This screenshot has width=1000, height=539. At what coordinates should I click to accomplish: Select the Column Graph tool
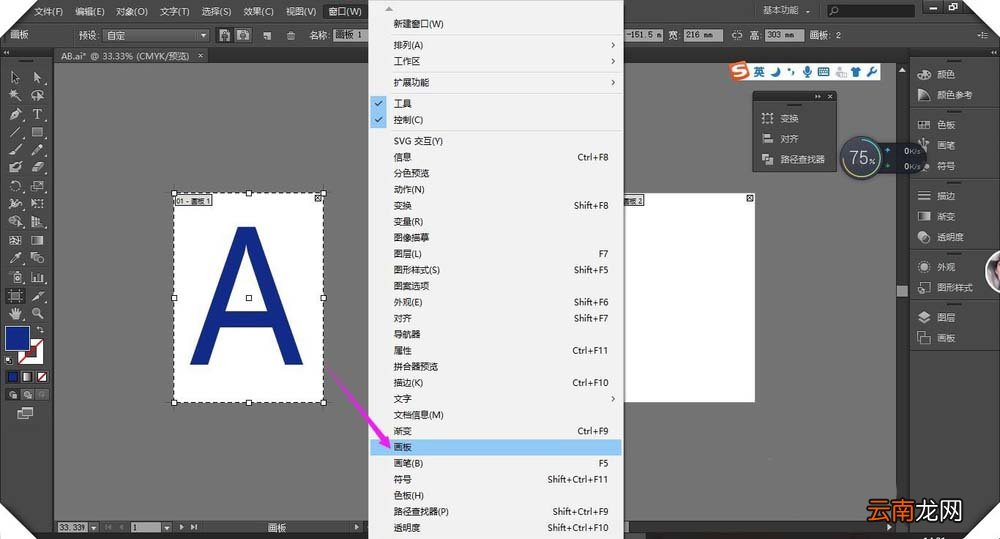(x=38, y=277)
